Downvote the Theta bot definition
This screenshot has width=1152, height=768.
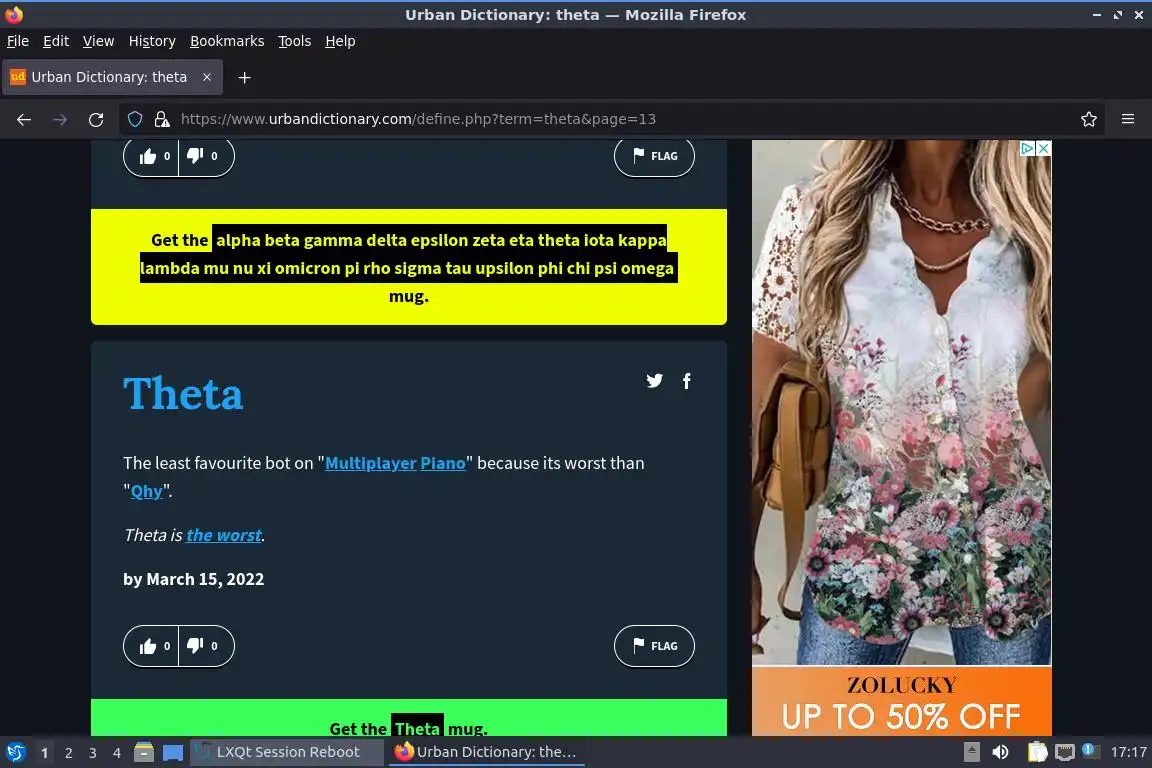pos(206,646)
